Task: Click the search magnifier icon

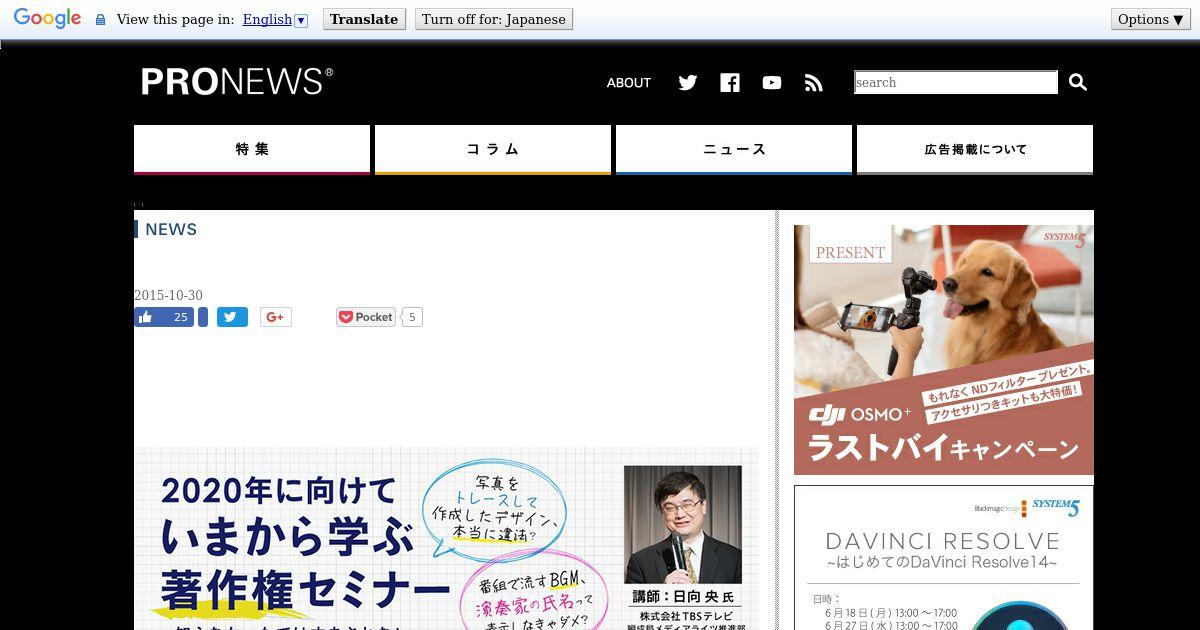Action: (x=1078, y=82)
